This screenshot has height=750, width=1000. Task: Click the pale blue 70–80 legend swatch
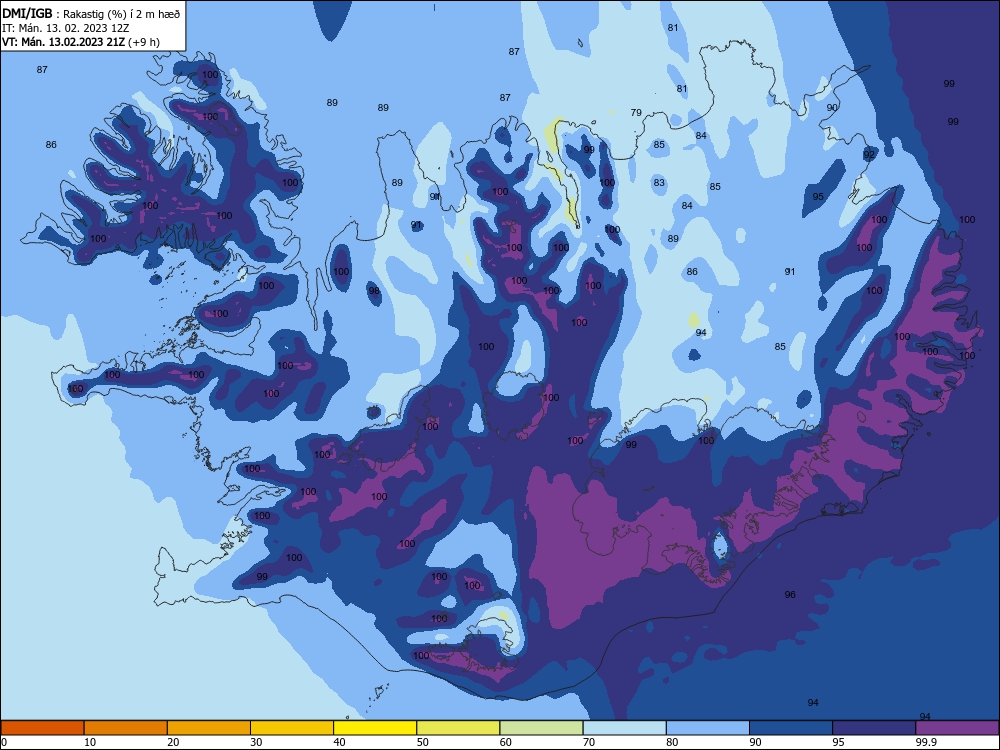[x=624, y=728]
